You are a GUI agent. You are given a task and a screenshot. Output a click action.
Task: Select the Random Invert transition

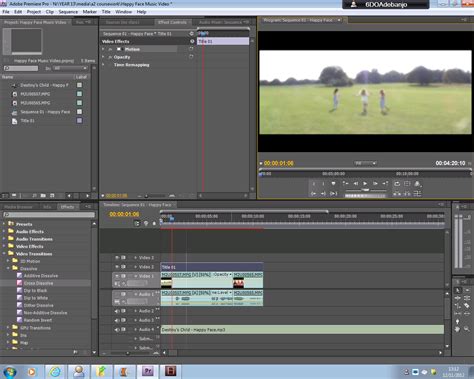38,320
